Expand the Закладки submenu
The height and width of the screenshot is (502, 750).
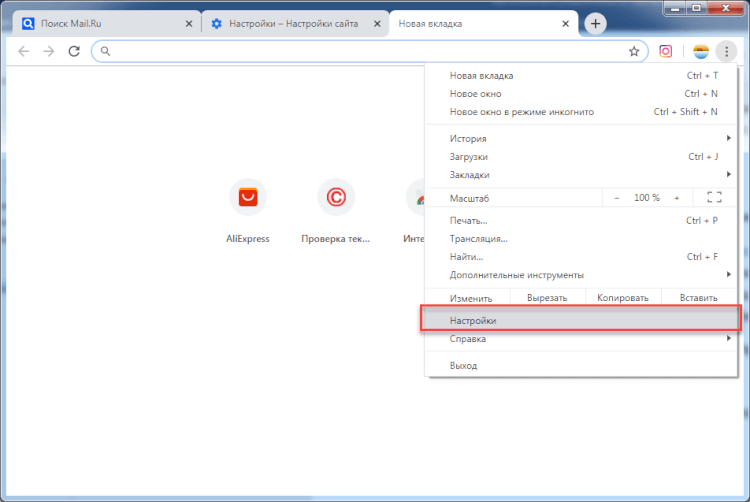(x=581, y=175)
